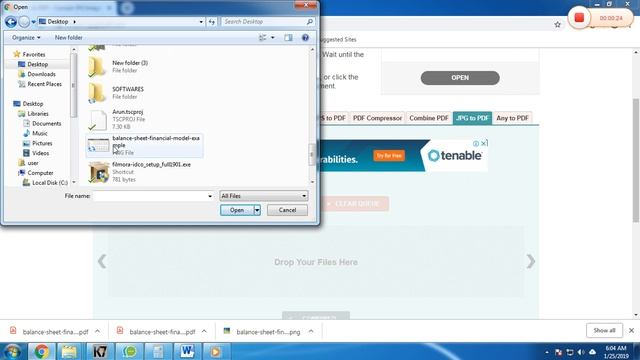Open the All Files type dropdown
640x360 pixels.
point(264,196)
